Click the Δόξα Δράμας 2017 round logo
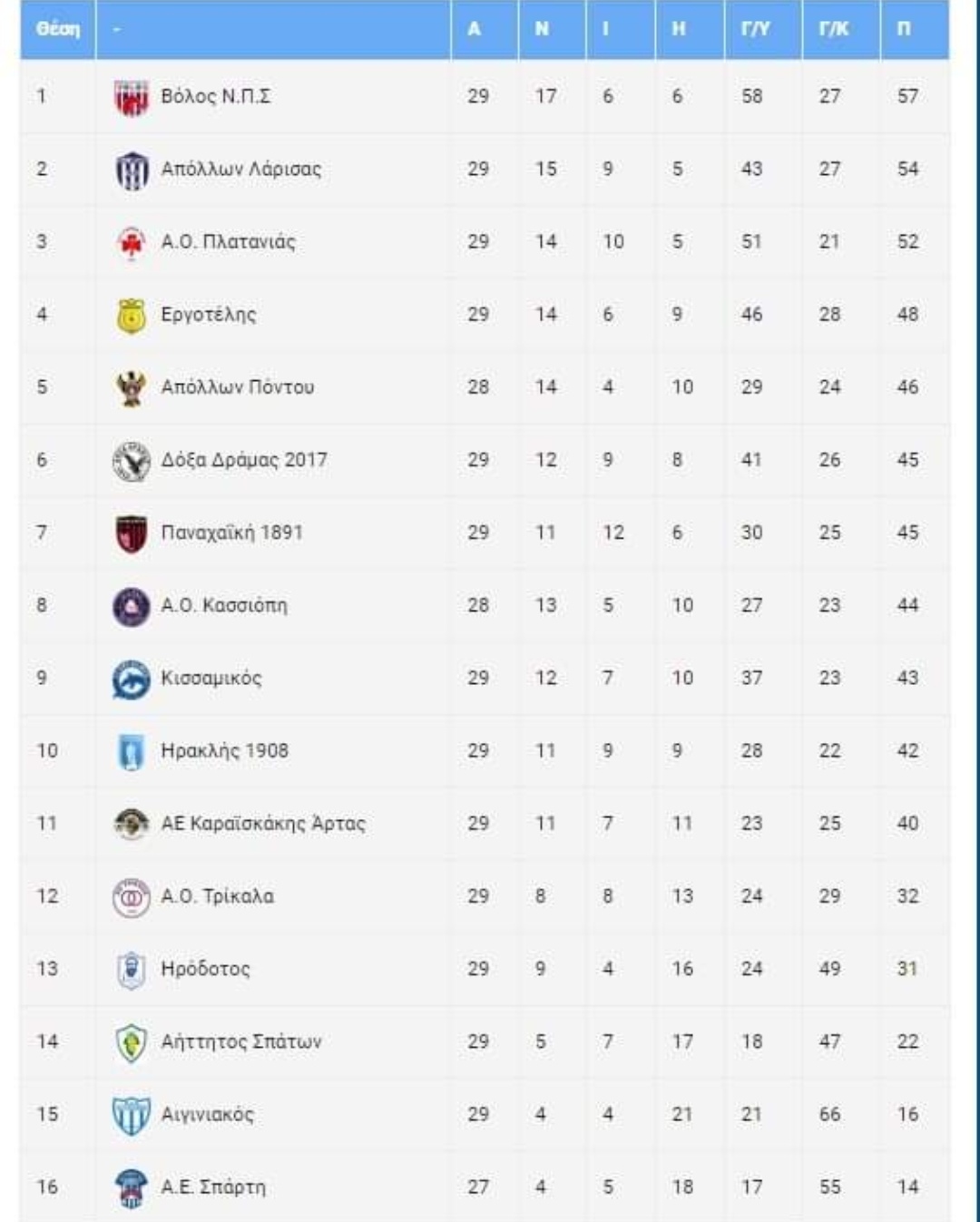The height and width of the screenshot is (1222, 980). (132, 461)
